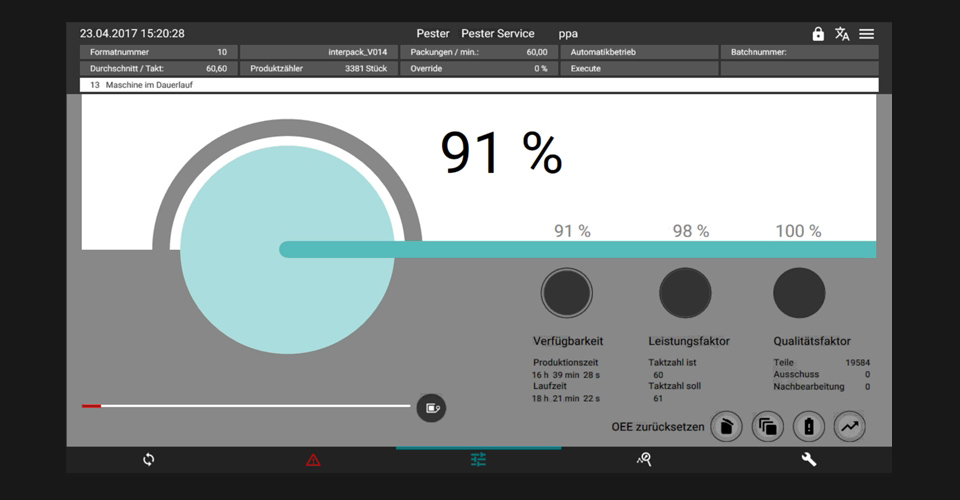Image resolution: width=960 pixels, height=500 pixels.
Task: Open the magnifier analysis tab
Action: coord(644,460)
